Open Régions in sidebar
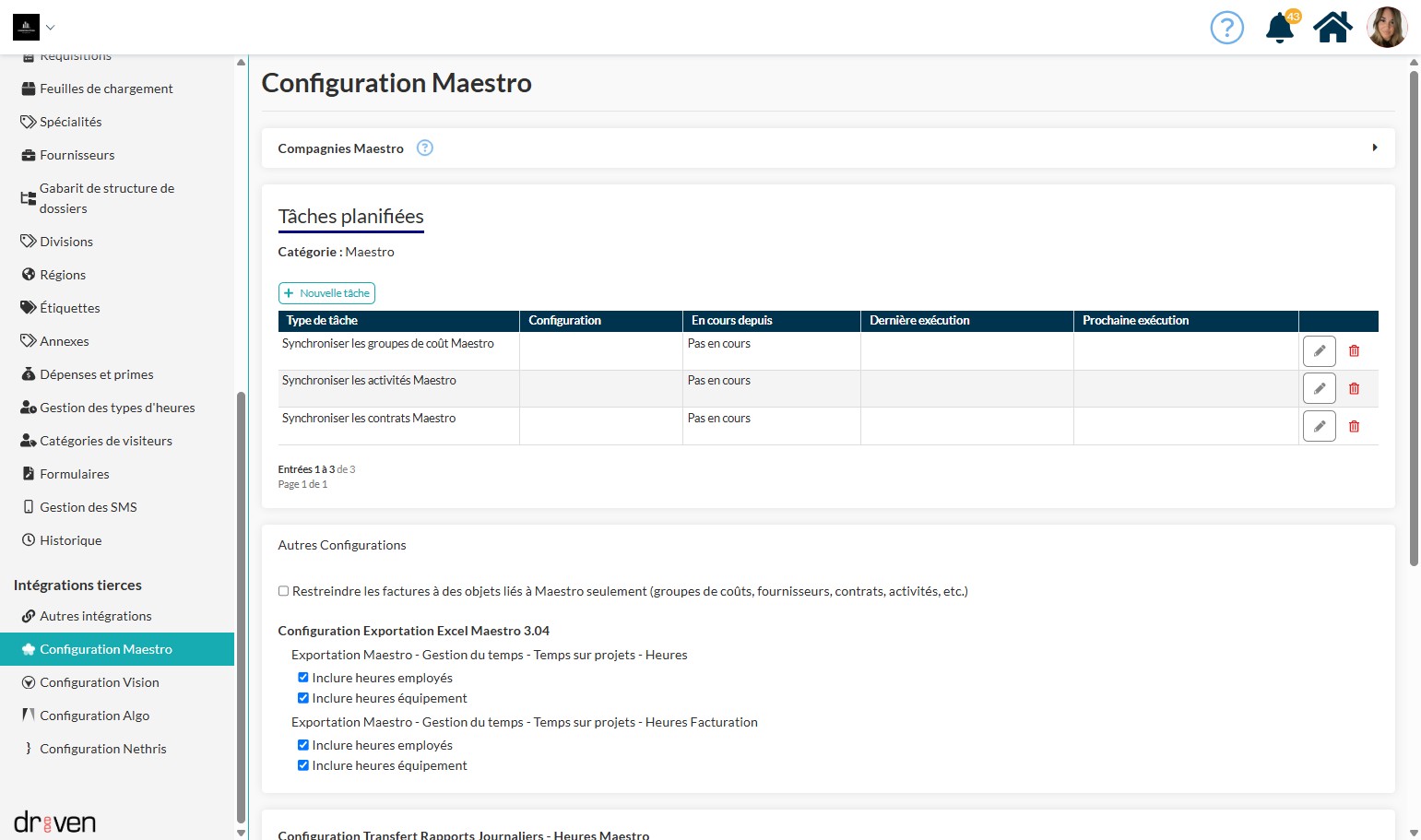The height and width of the screenshot is (840, 1421). [x=117, y=275]
